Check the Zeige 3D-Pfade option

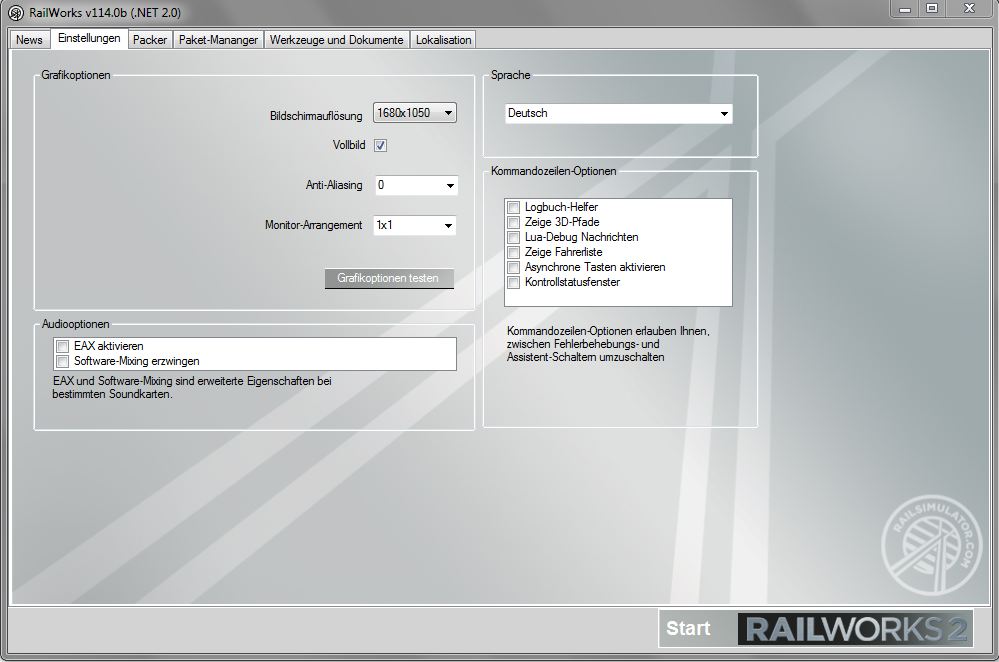514,222
